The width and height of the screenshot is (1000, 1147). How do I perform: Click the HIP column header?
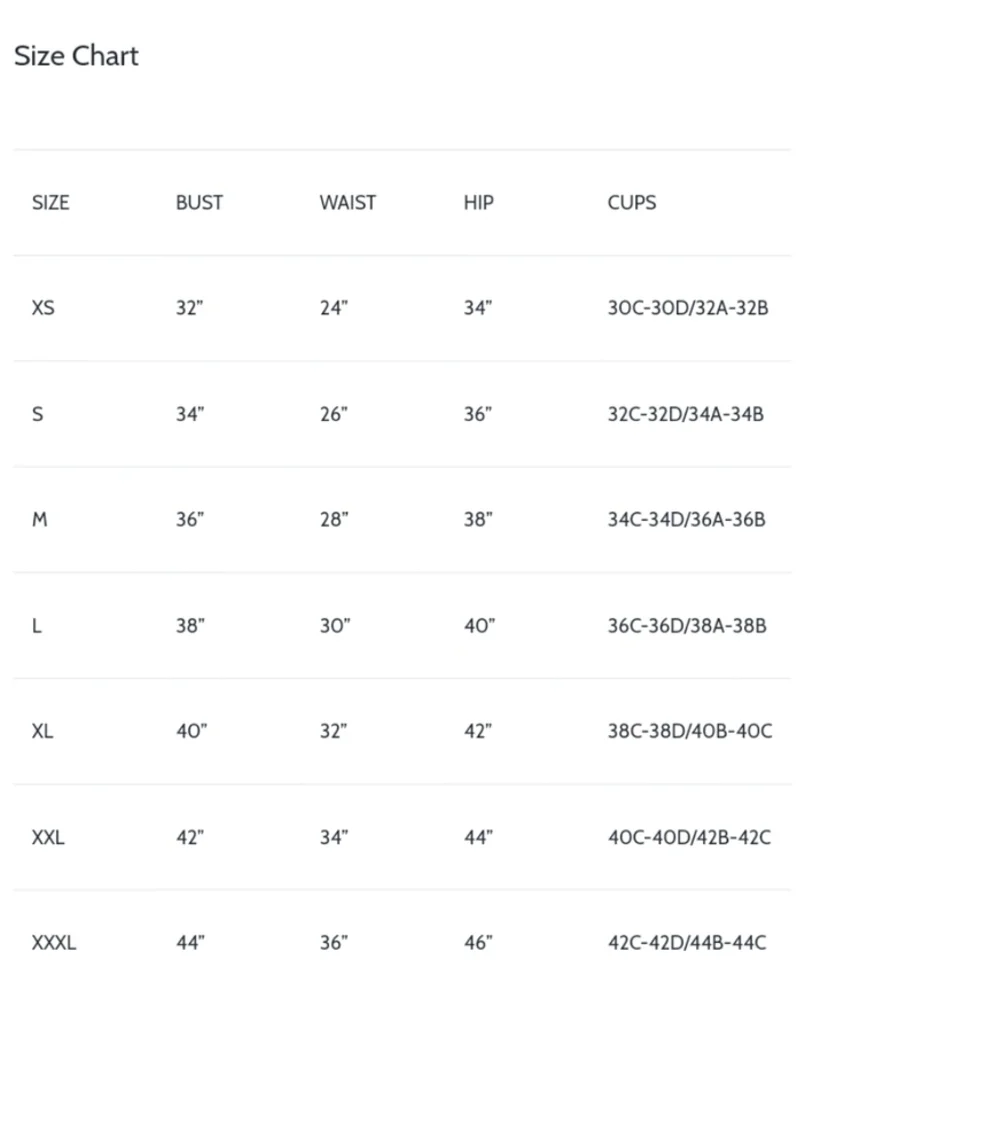tap(478, 203)
